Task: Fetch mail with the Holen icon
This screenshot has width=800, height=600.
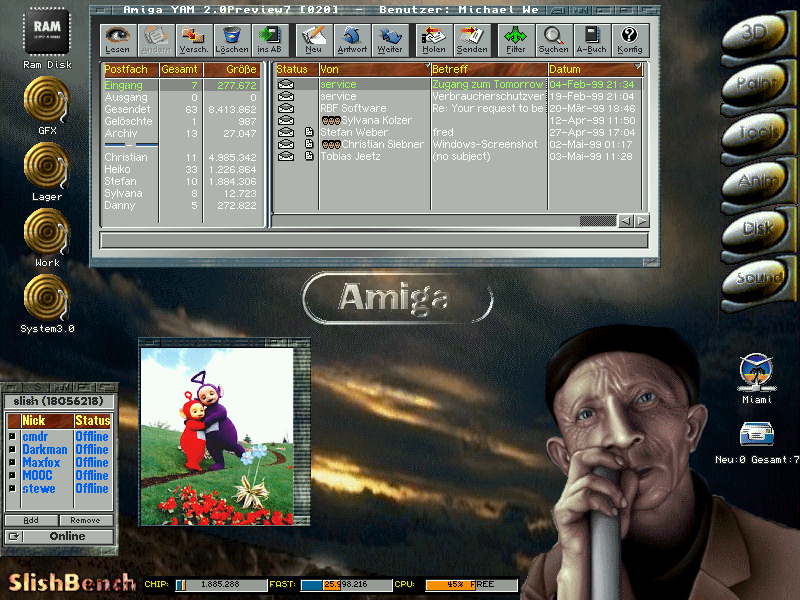Action: point(433,39)
